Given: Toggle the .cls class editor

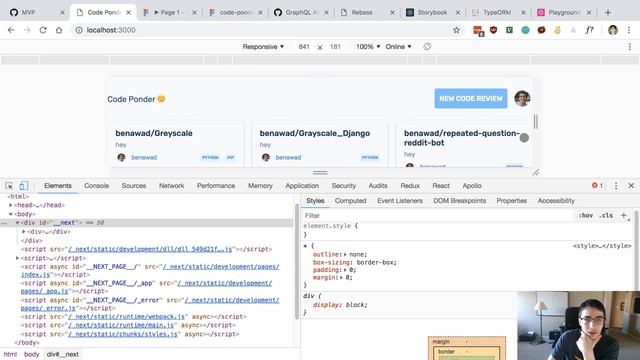Looking at the screenshot, I should (x=606, y=215).
